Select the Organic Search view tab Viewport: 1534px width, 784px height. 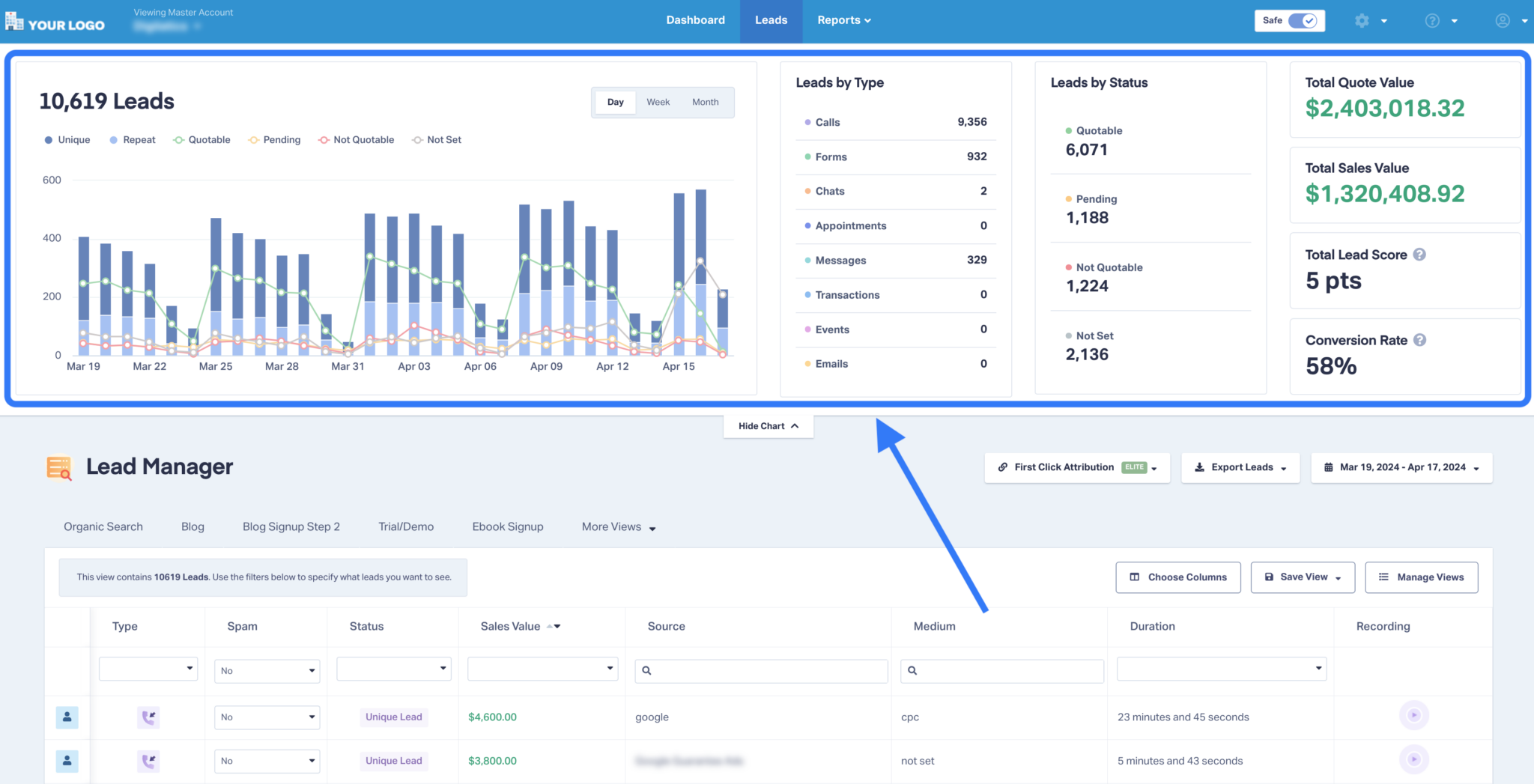coord(103,526)
